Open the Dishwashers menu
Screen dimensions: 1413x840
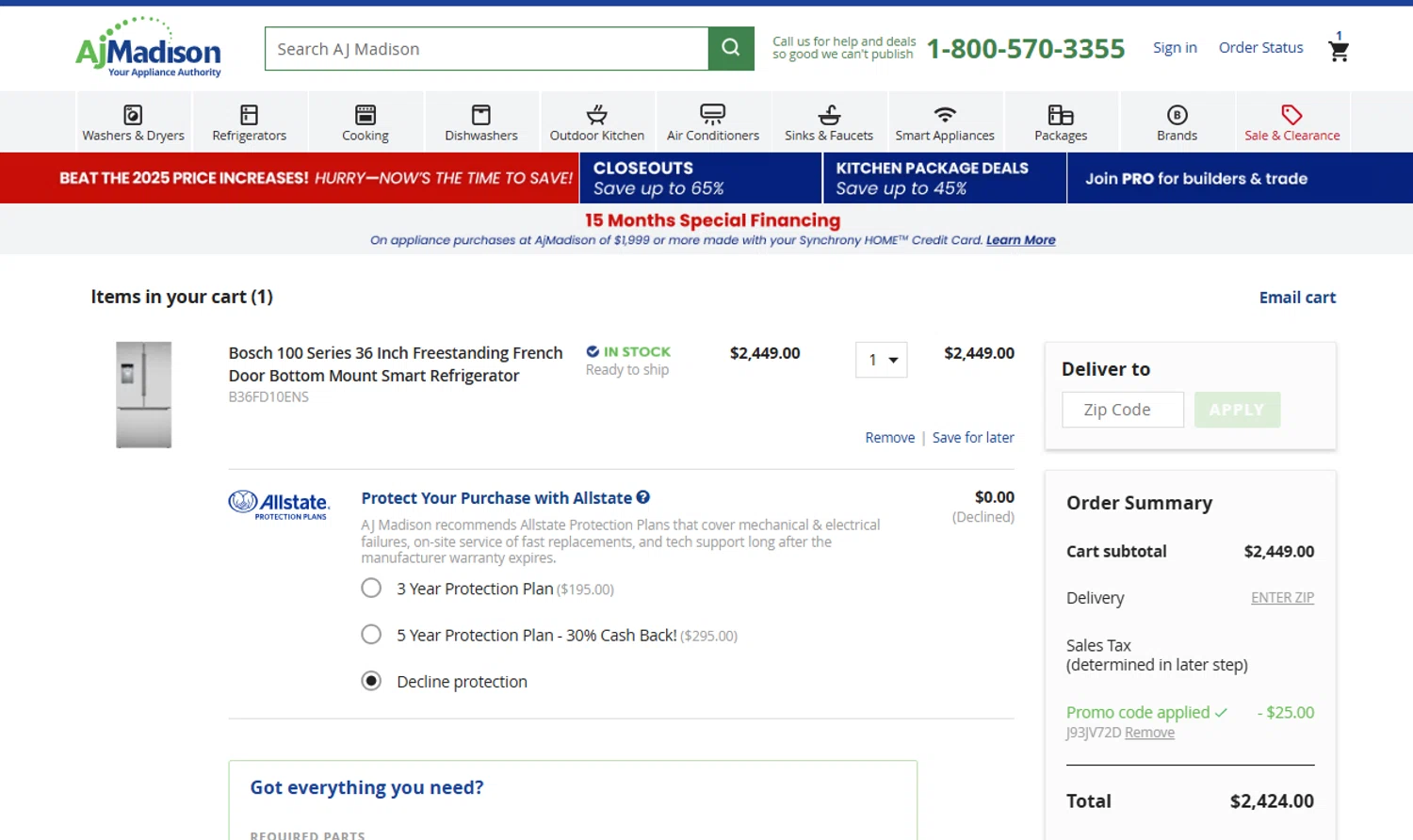(481, 122)
